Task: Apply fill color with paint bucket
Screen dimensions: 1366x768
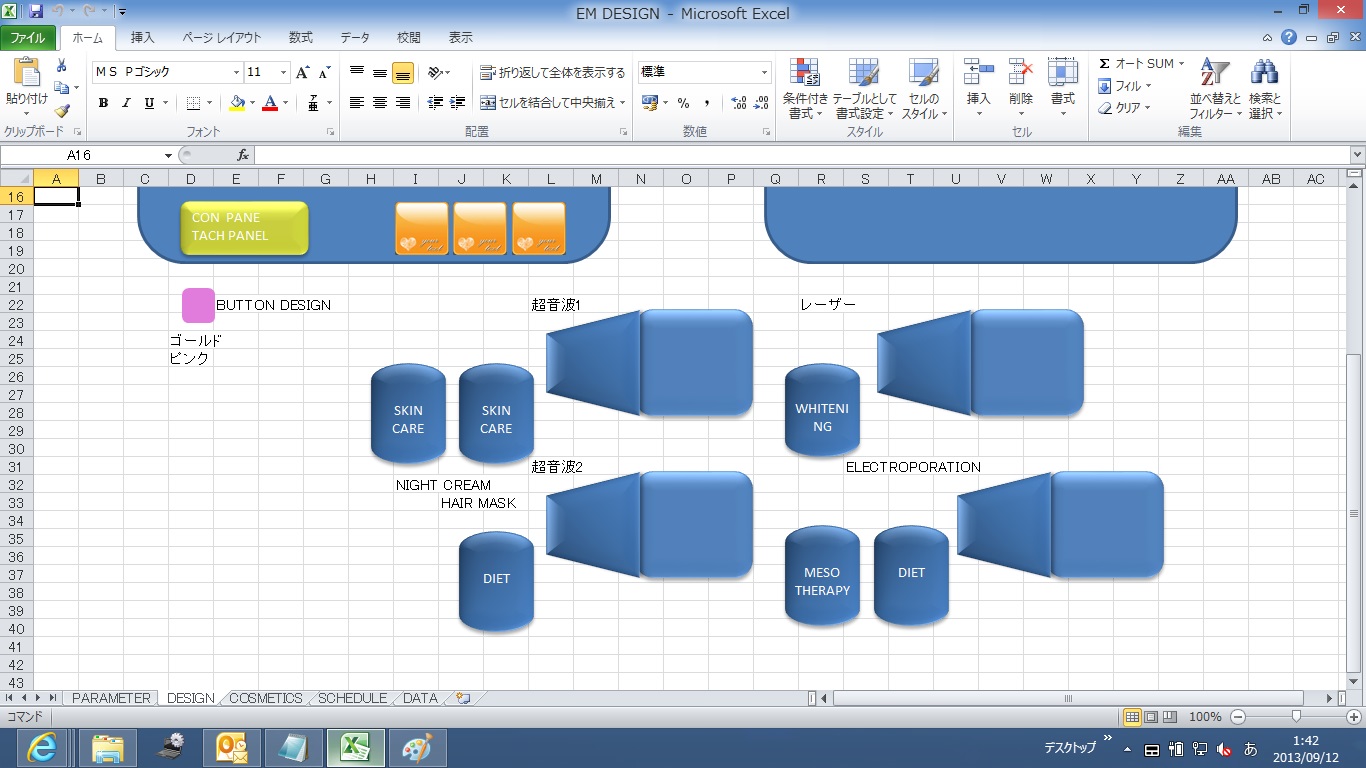Action: (x=237, y=103)
